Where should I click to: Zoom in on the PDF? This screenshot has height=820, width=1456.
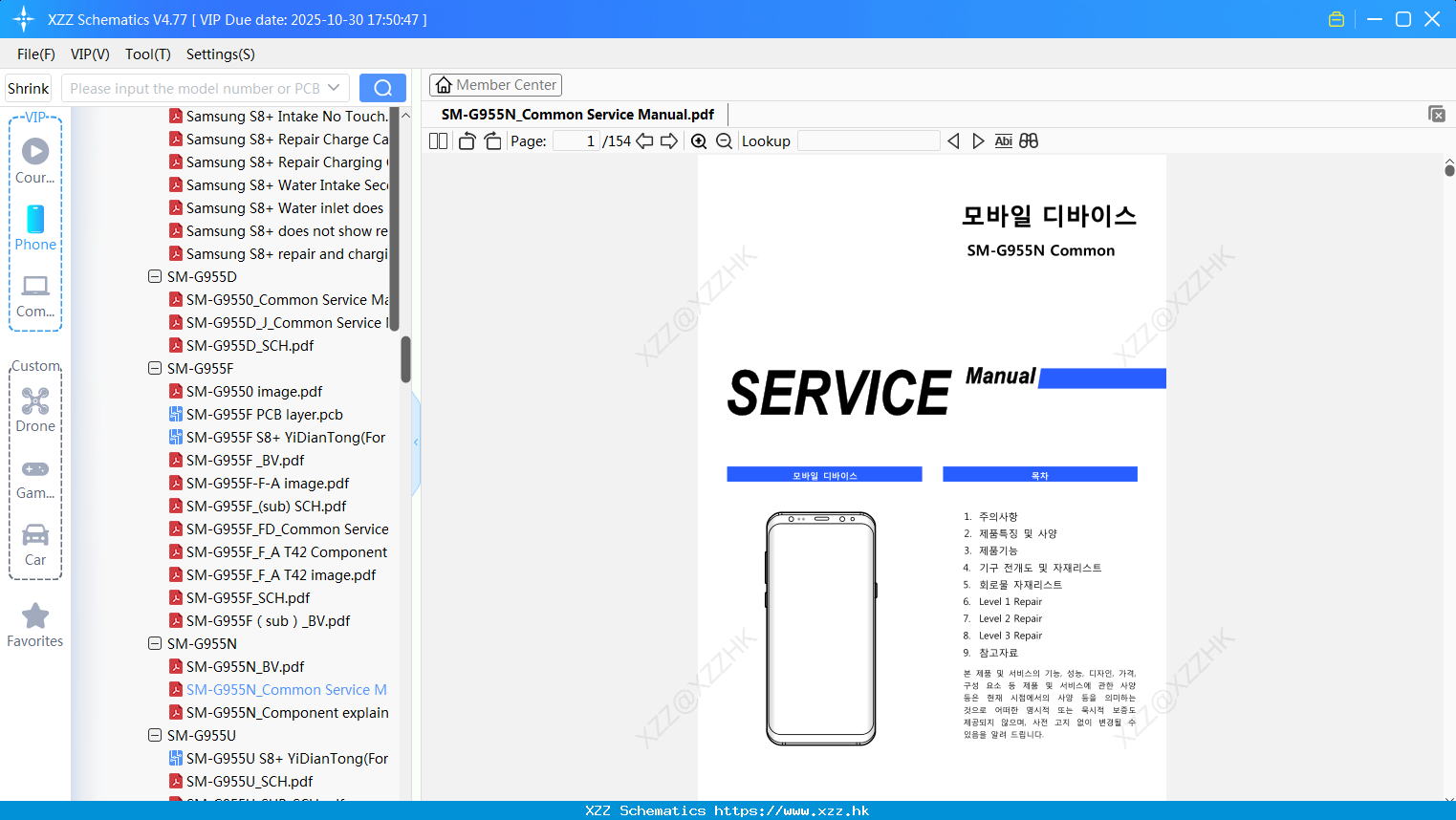pos(699,140)
